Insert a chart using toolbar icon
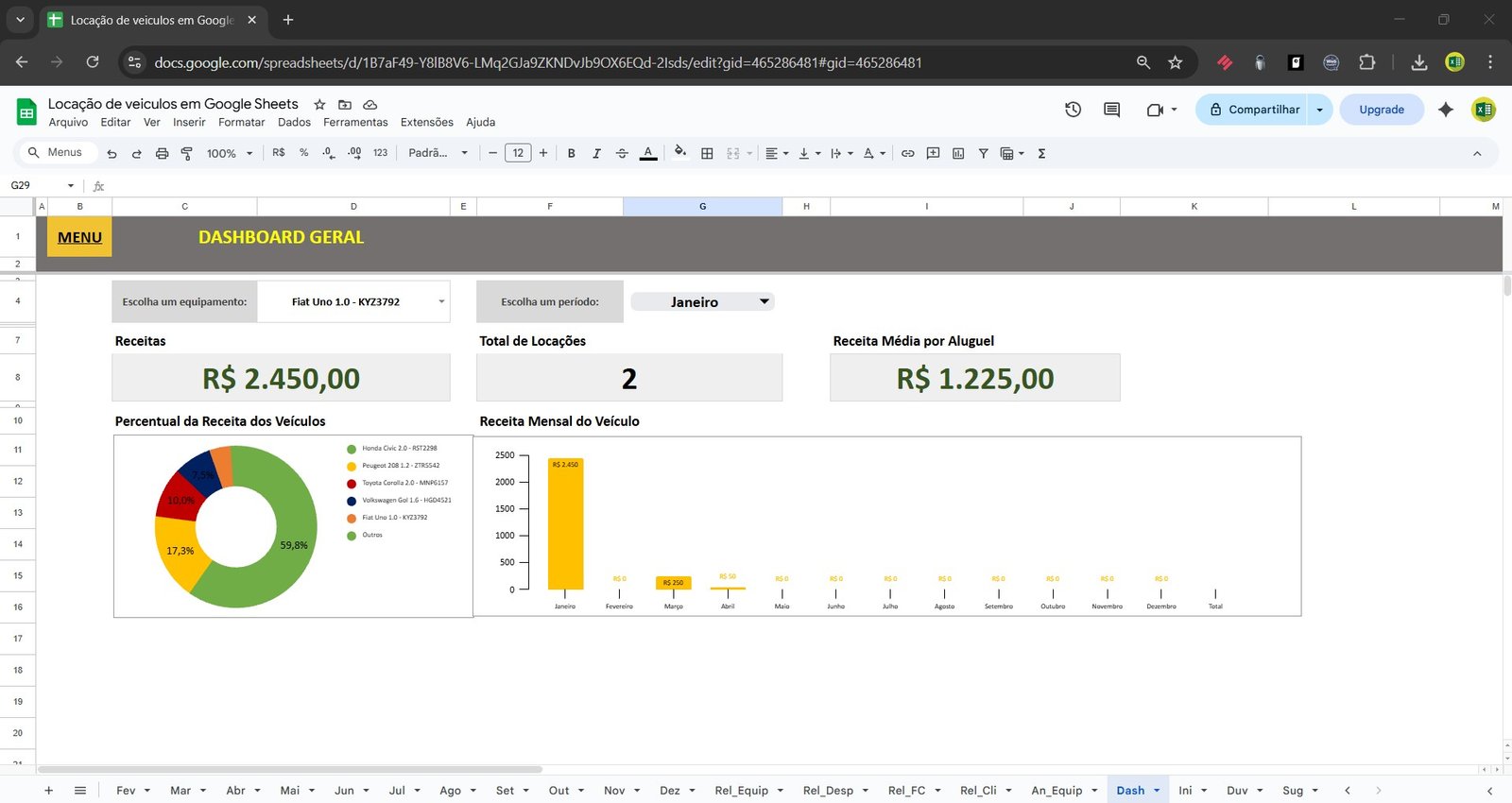 pyautogui.click(x=958, y=153)
